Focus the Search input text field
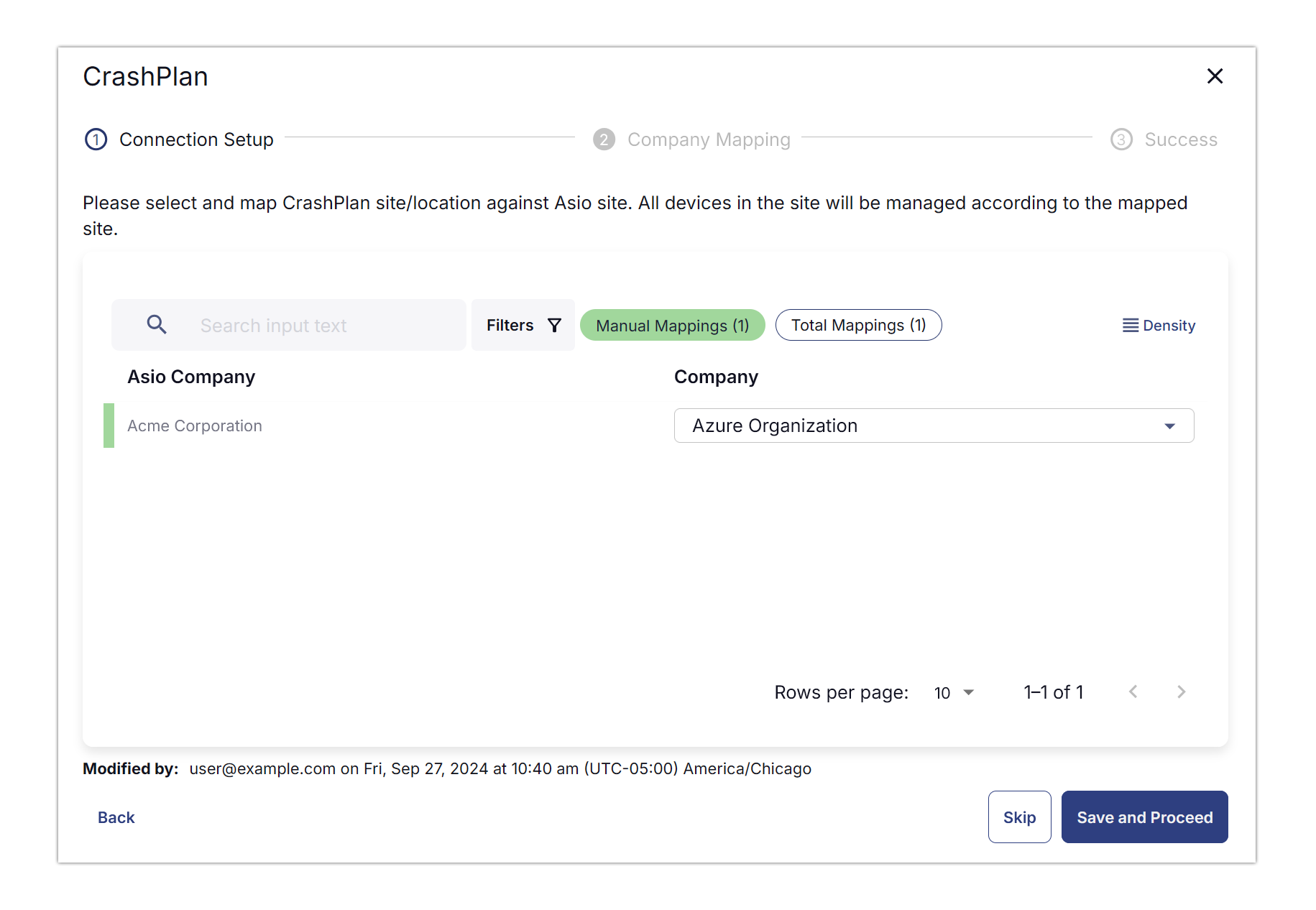This screenshot has height=910, width=1316. click(289, 325)
